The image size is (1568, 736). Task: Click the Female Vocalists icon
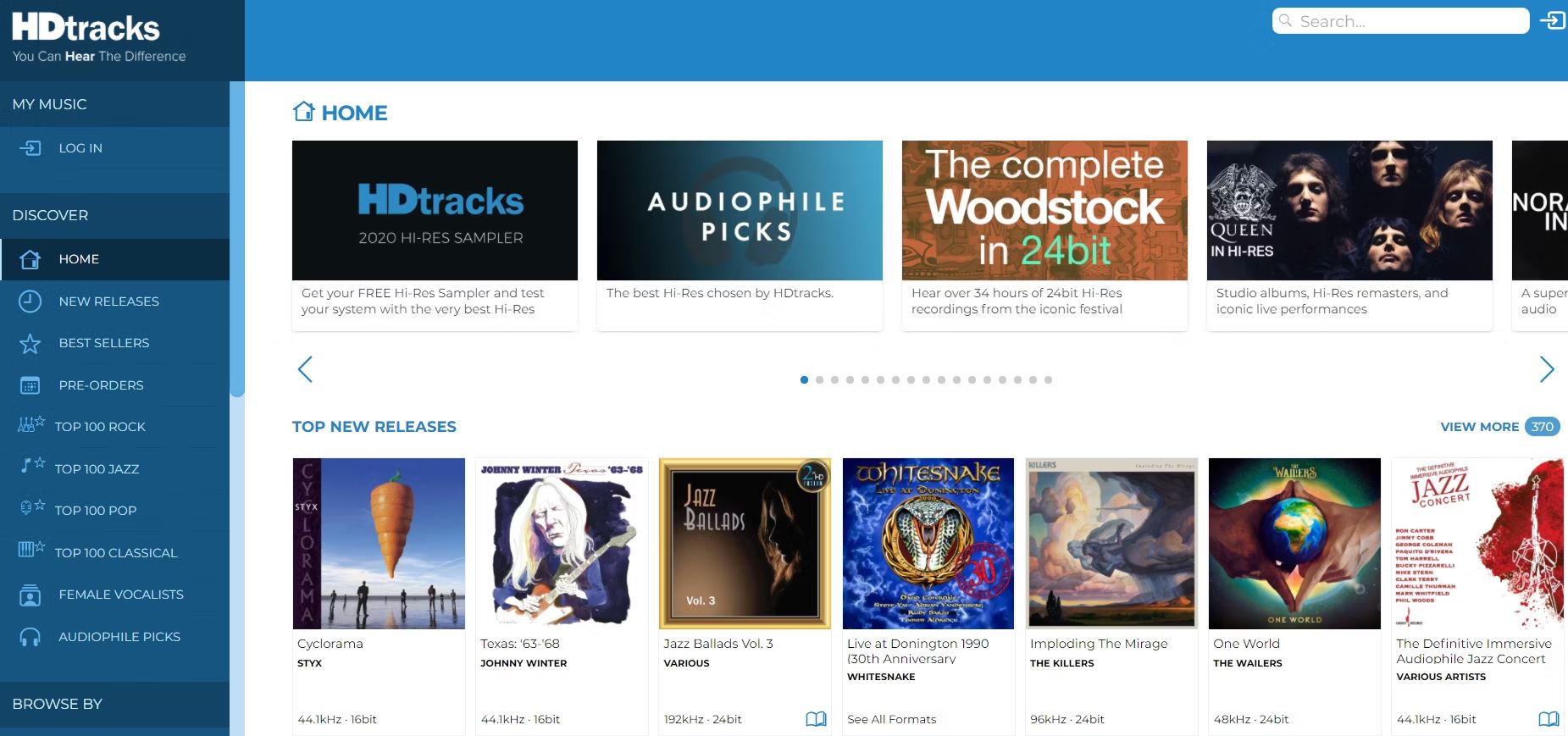click(x=30, y=595)
